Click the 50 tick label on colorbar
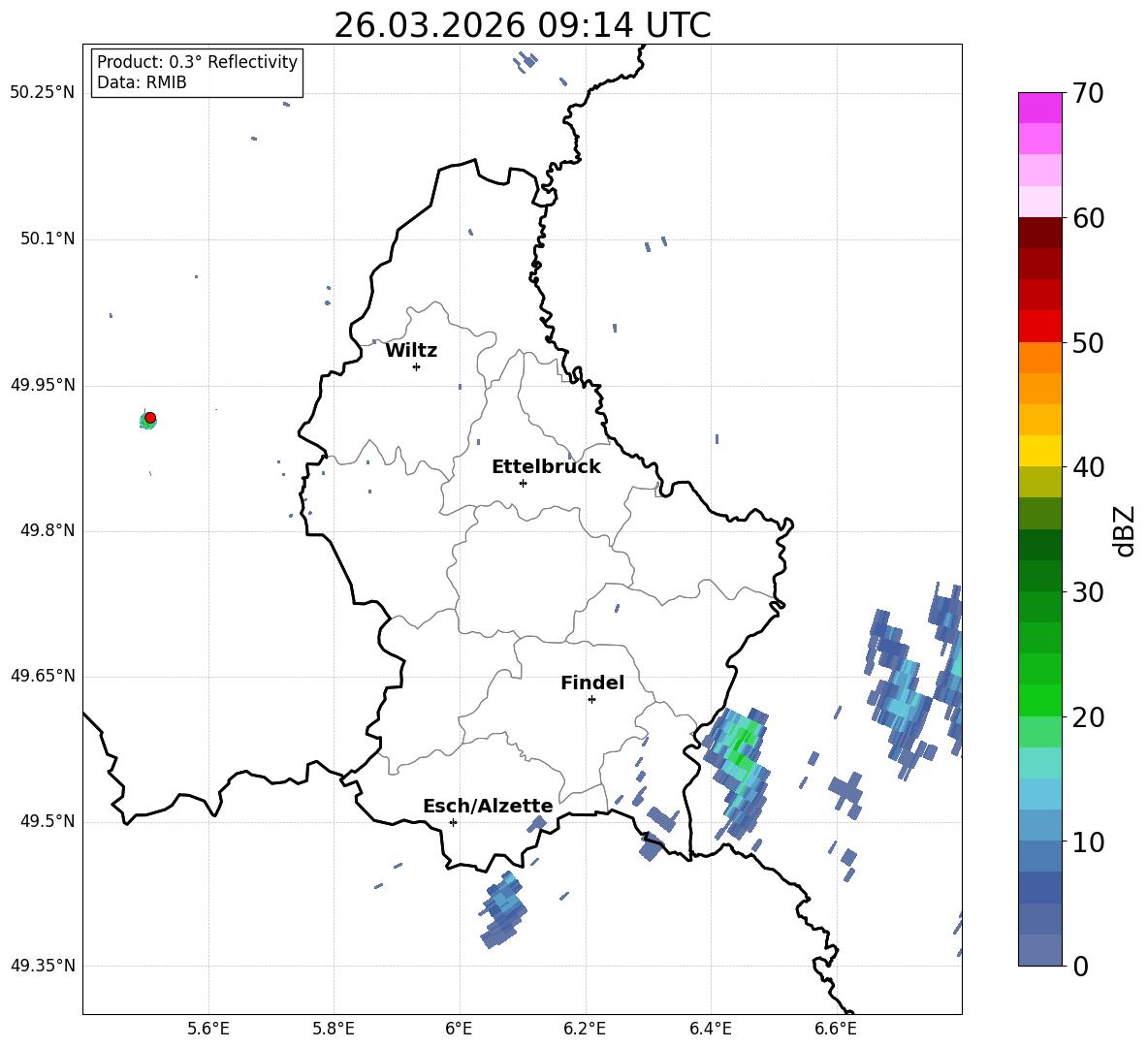Image resolution: width=1148 pixels, height=1048 pixels. pyautogui.click(x=1088, y=343)
